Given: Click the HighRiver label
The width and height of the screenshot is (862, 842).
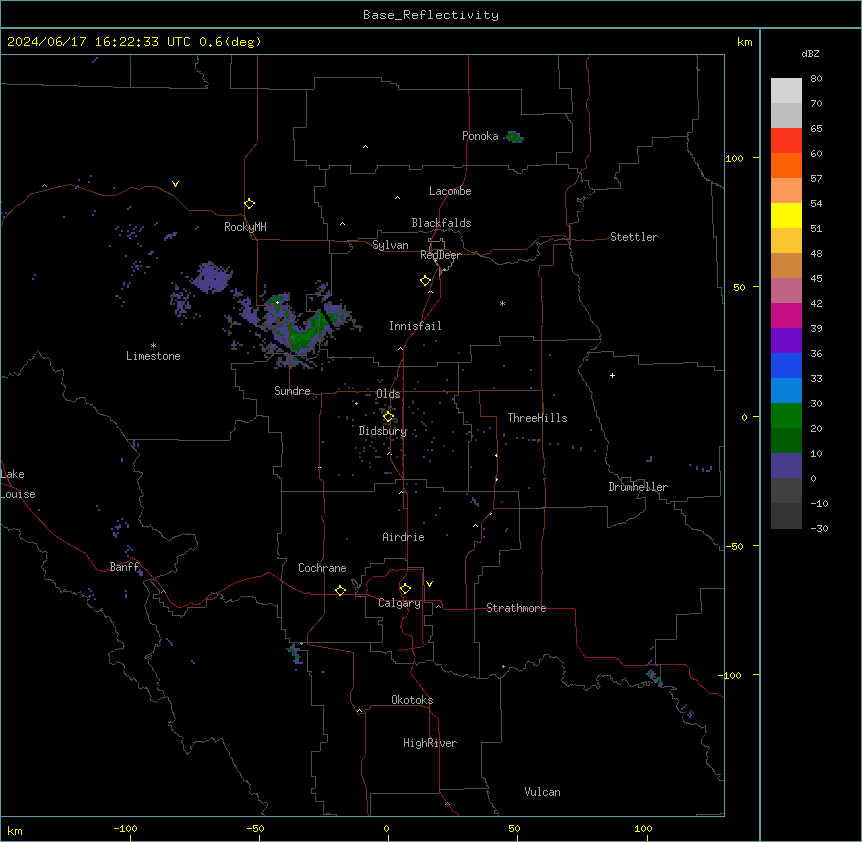Looking at the screenshot, I should coord(430,743).
